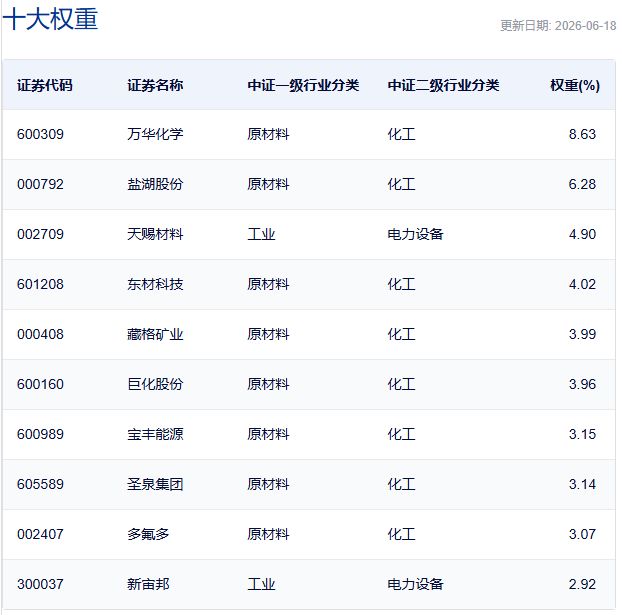Click 化工 in the 600160 row
Viewport: 622px width, 615px height.
[x=401, y=384]
